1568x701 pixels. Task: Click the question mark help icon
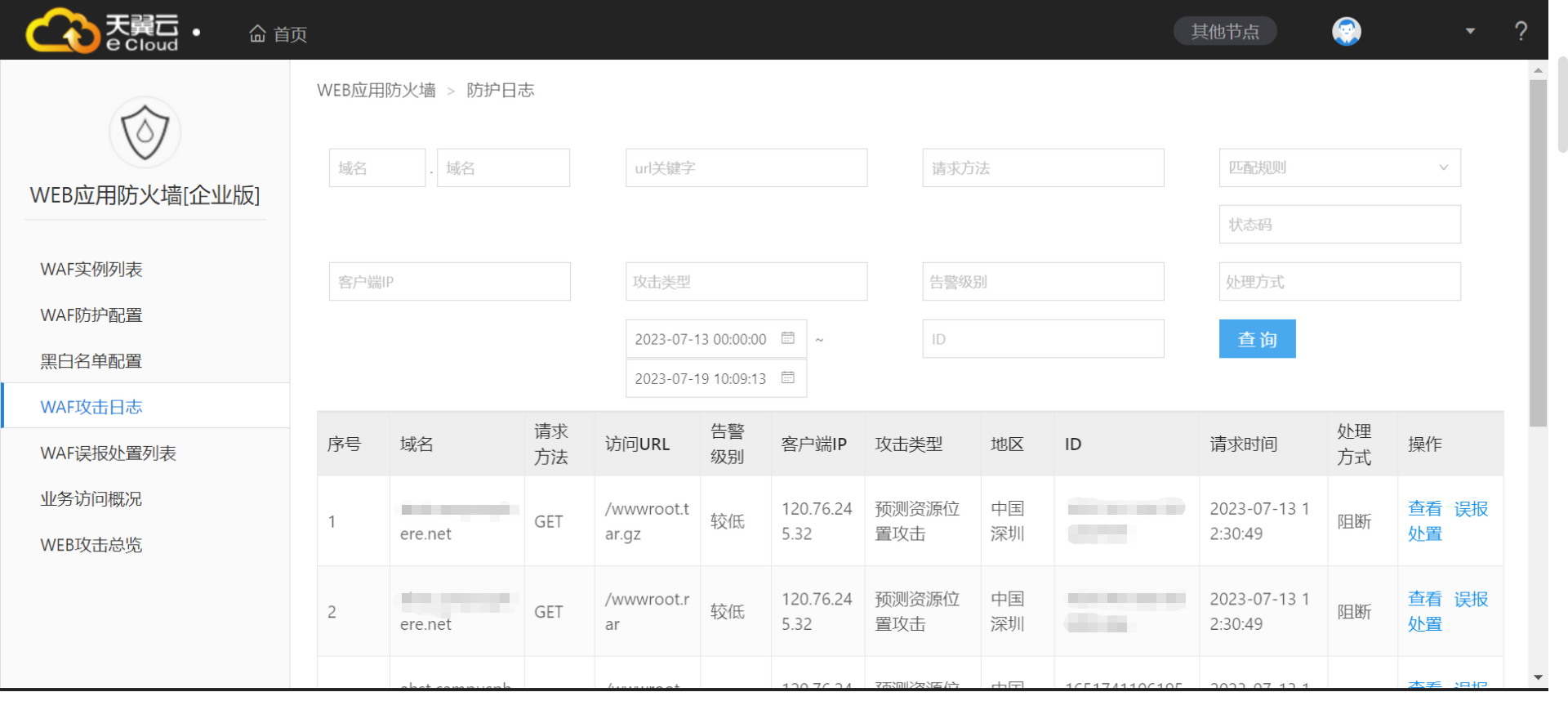pyautogui.click(x=1521, y=32)
